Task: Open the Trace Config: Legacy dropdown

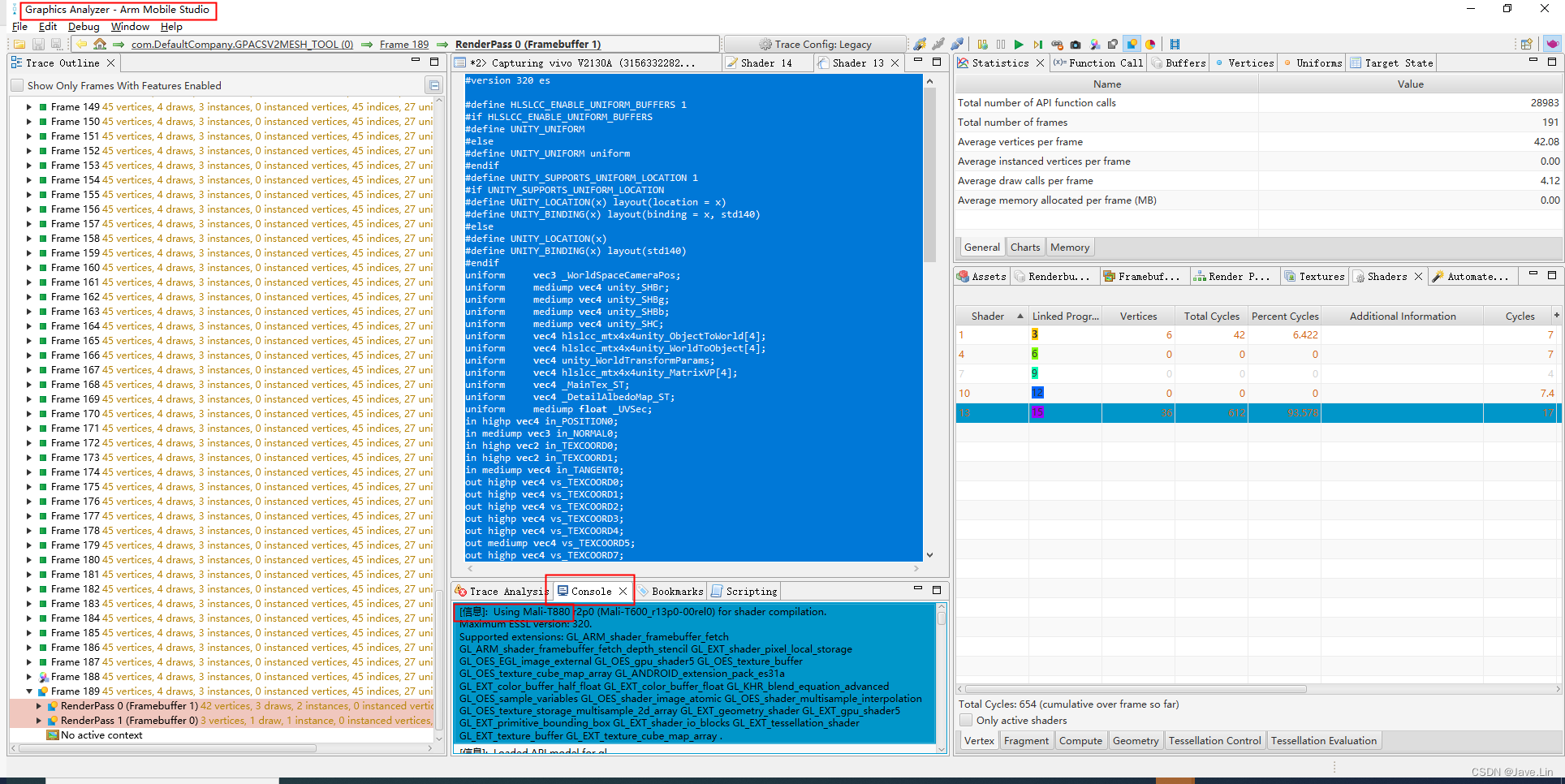Action: pyautogui.click(x=814, y=44)
